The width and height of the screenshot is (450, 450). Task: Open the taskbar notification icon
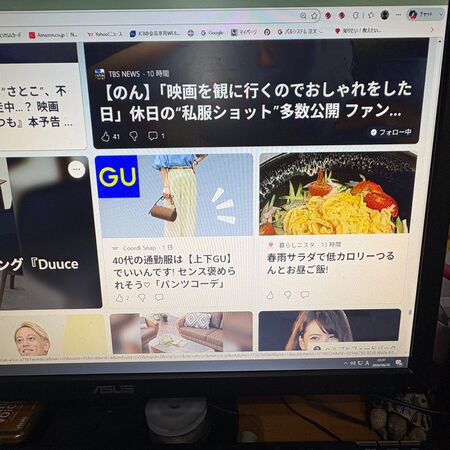click(399, 363)
